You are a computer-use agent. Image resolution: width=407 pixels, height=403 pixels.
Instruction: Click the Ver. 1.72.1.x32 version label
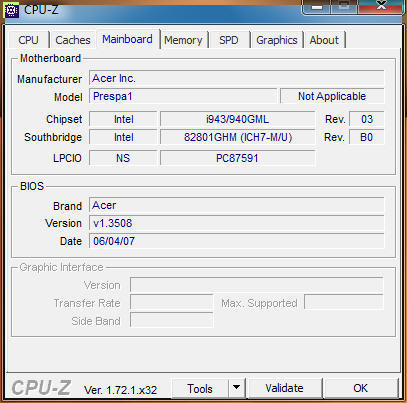coord(121,390)
